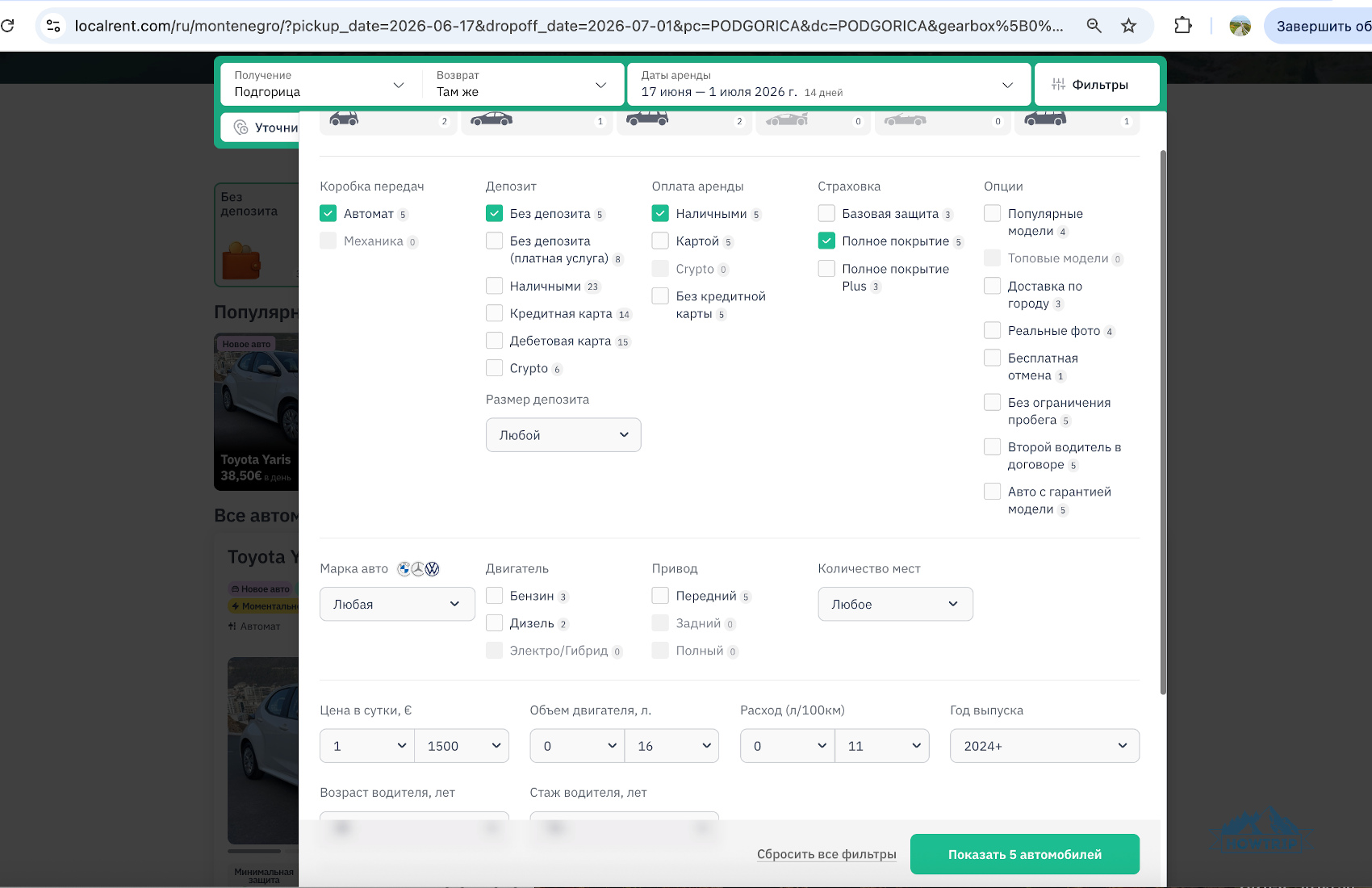Check the Без кредитной карты checkbox

[660, 296]
